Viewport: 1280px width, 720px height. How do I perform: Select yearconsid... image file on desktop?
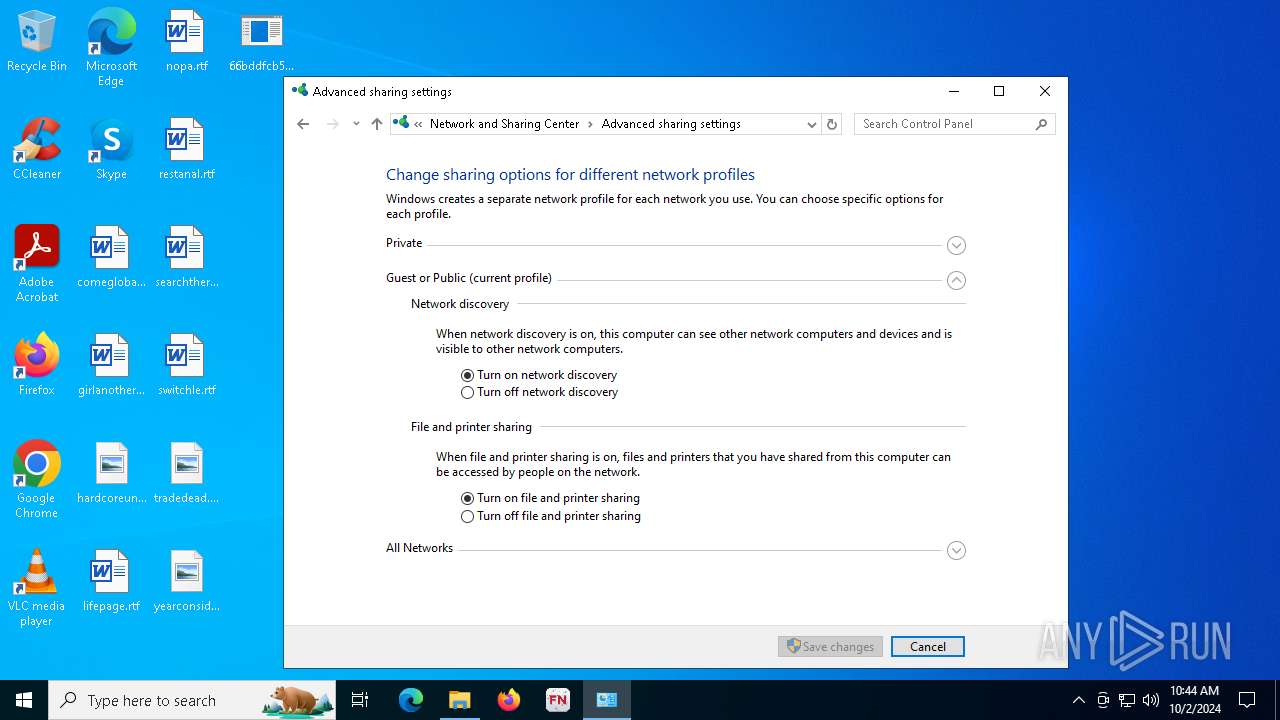coord(186,582)
